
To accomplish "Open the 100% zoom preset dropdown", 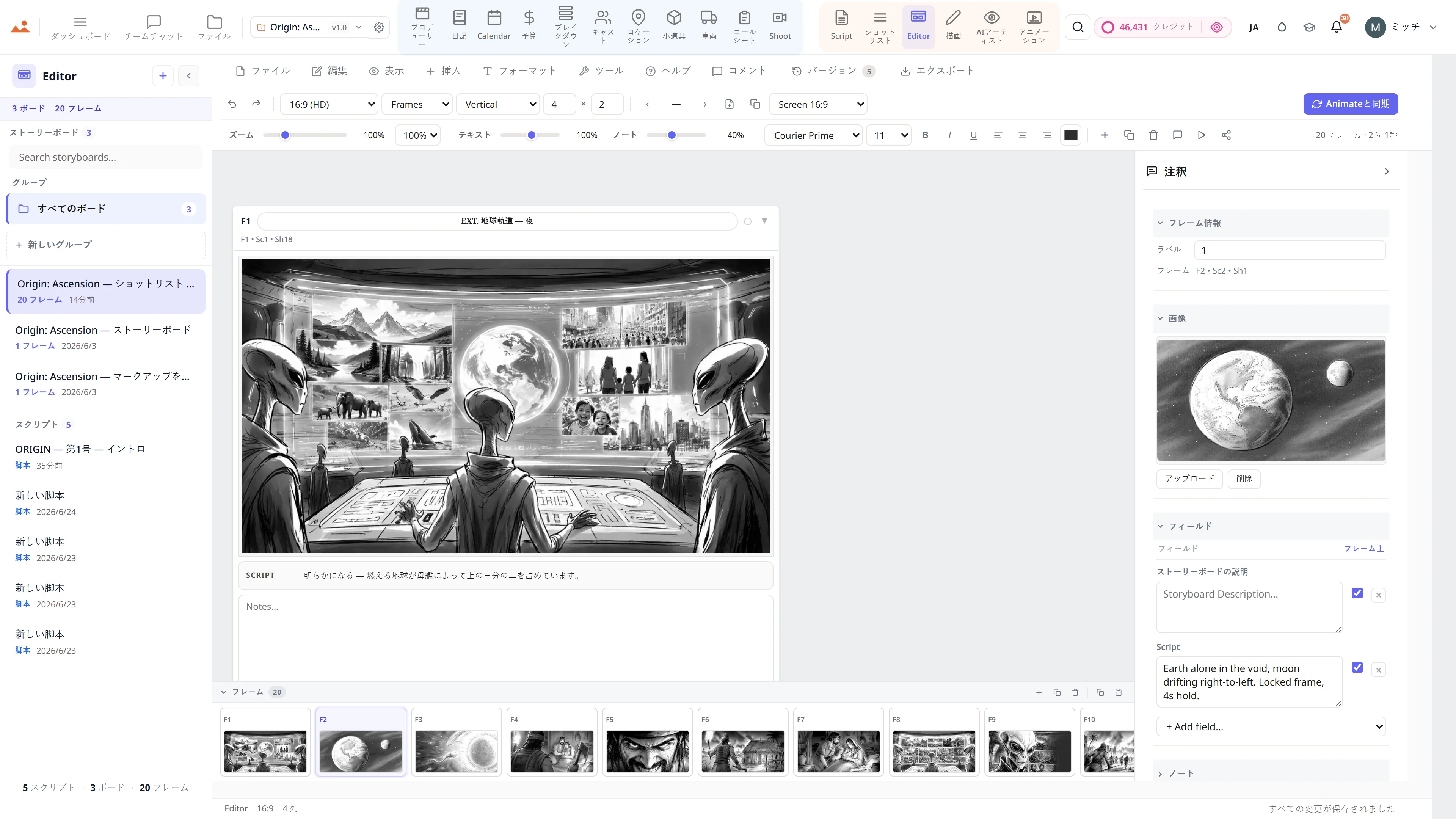I will [418, 135].
